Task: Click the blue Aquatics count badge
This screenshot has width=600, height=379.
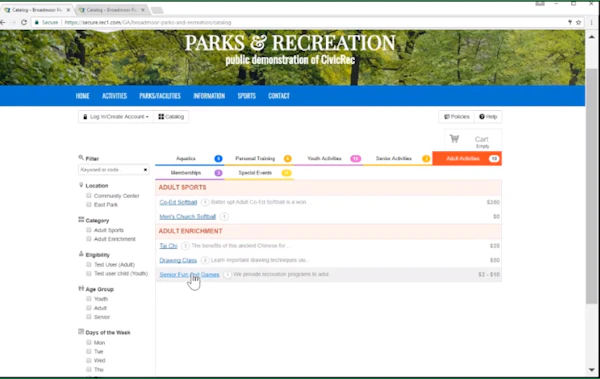Action: (x=218, y=158)
